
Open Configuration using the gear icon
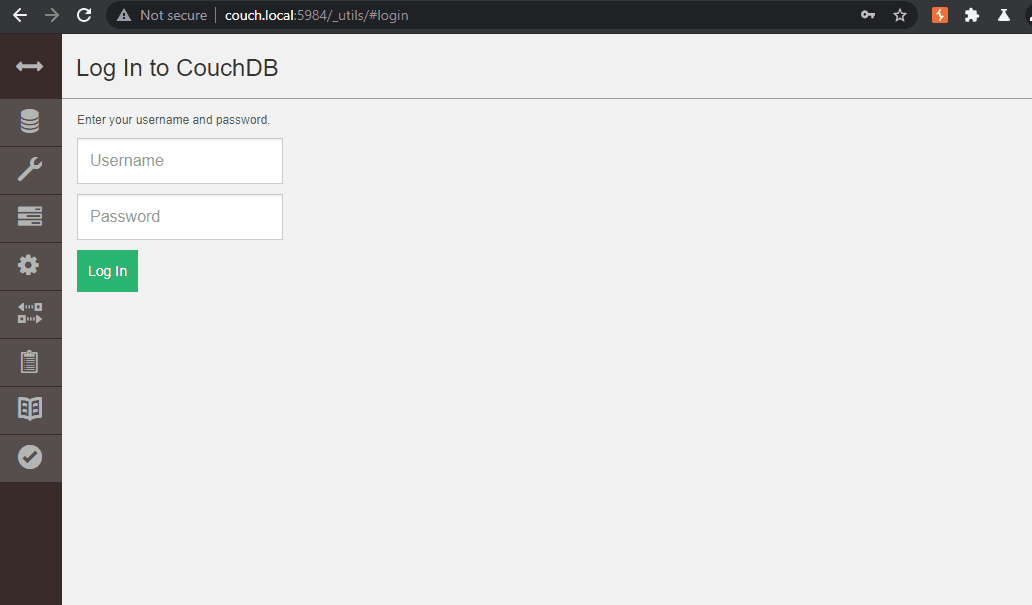(28, 265)
